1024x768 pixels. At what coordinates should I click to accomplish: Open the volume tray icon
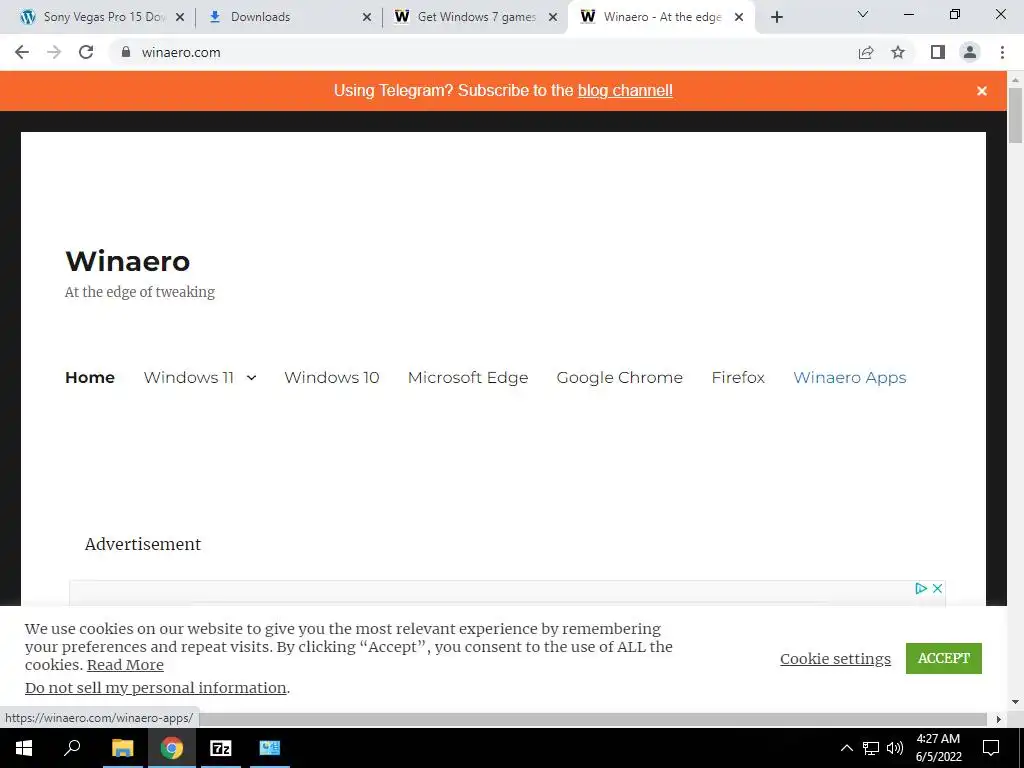895,748
